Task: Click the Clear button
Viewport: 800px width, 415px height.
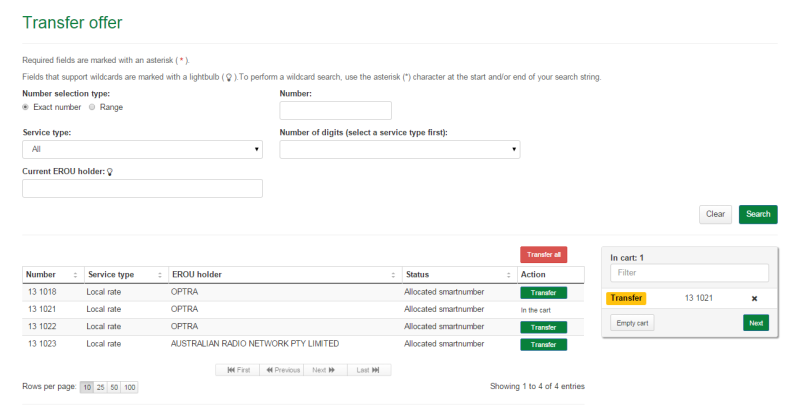Action: click(715, 214)
